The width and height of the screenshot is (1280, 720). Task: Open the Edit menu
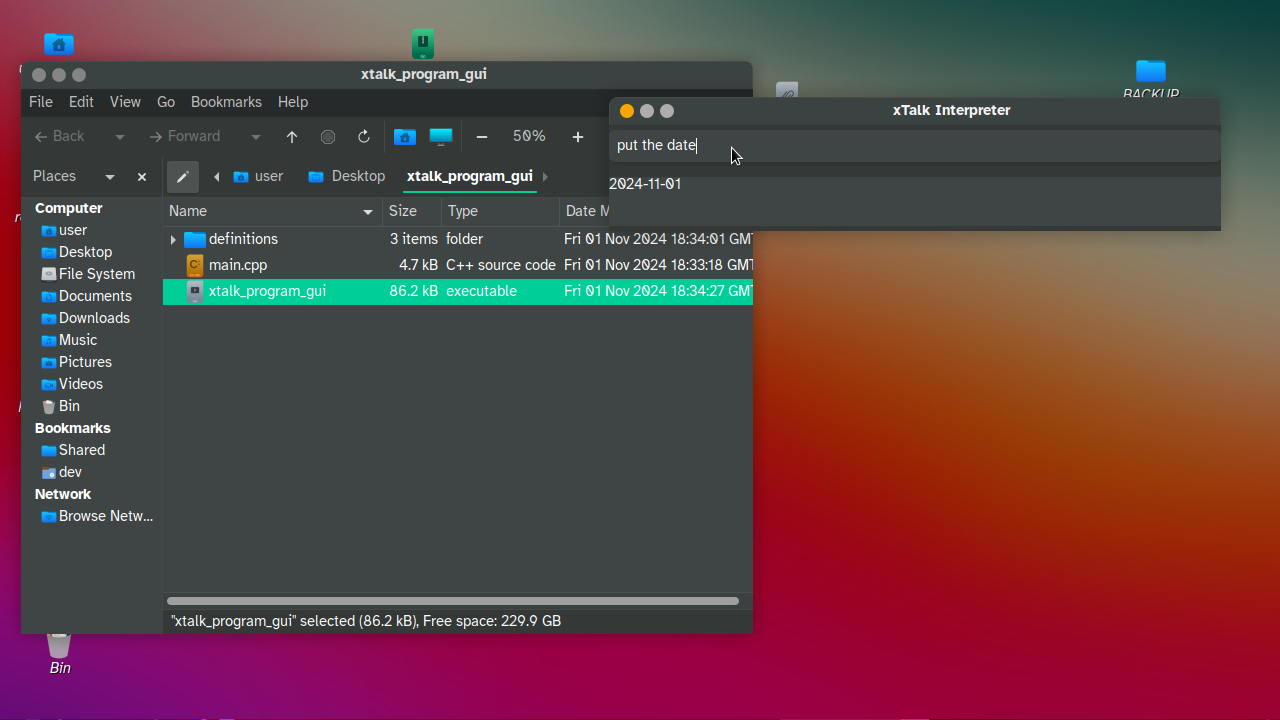click(x=81, y=102)
